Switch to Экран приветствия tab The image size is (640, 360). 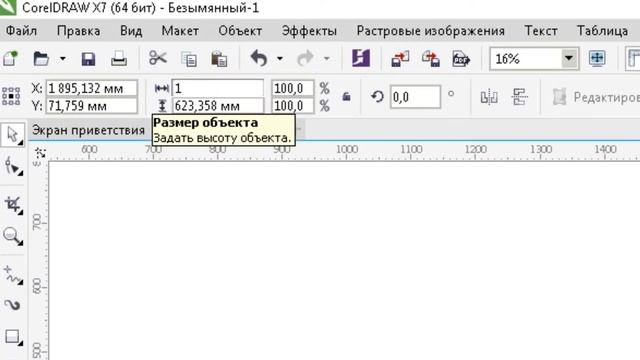(x=88, y=130)
